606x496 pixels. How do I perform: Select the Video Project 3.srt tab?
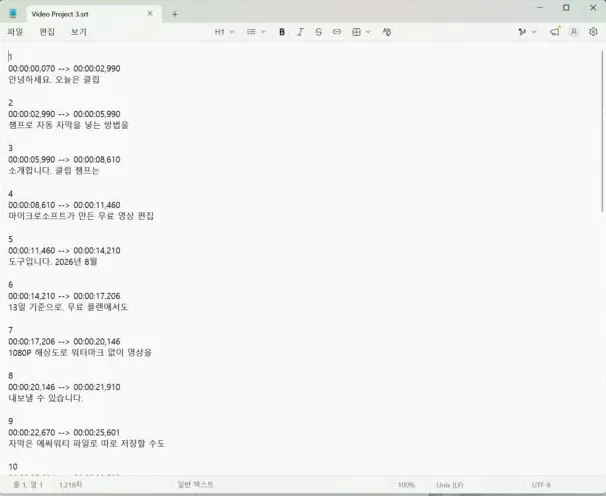click(x=93, y=14)
